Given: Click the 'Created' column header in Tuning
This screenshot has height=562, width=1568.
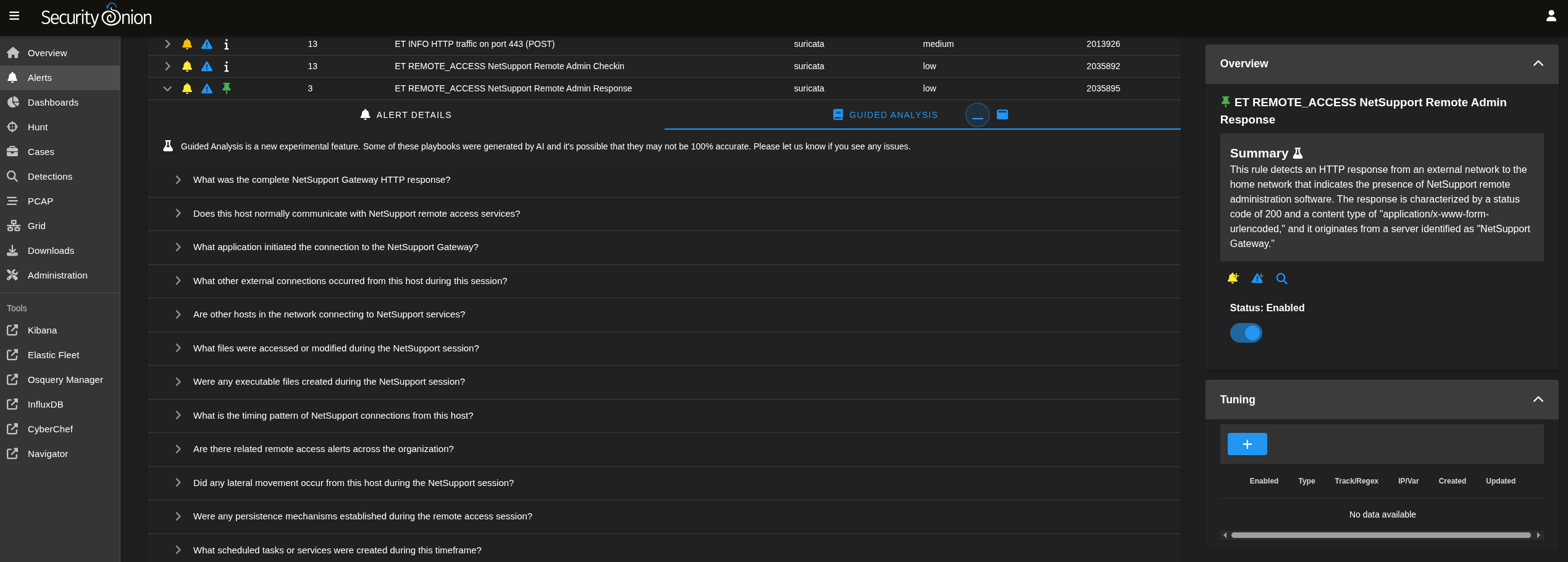Looking at the screenshot, I should [1452, 481].
